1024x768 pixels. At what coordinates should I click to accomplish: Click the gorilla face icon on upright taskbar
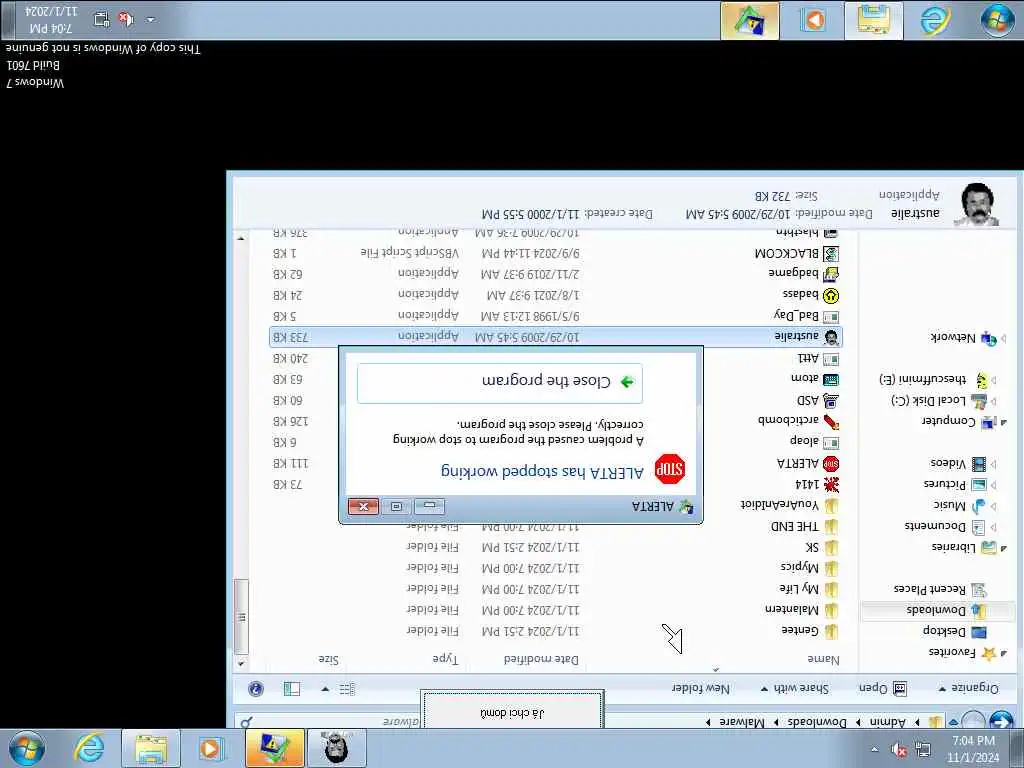pos(336,748)
